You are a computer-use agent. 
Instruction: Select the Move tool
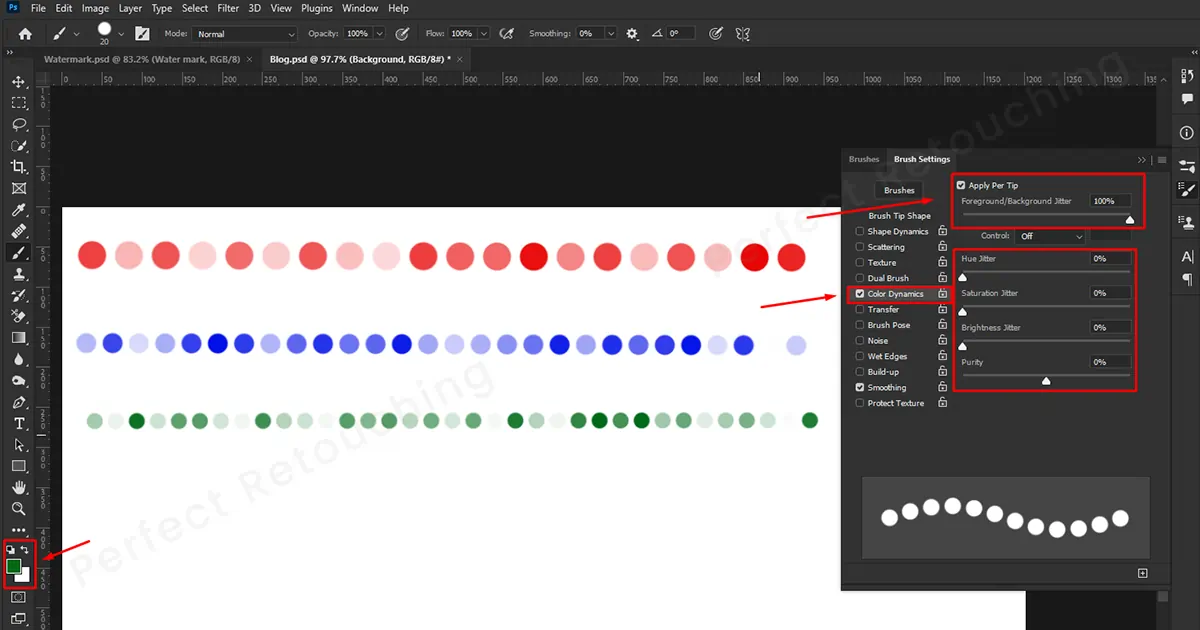pos(18,80)
